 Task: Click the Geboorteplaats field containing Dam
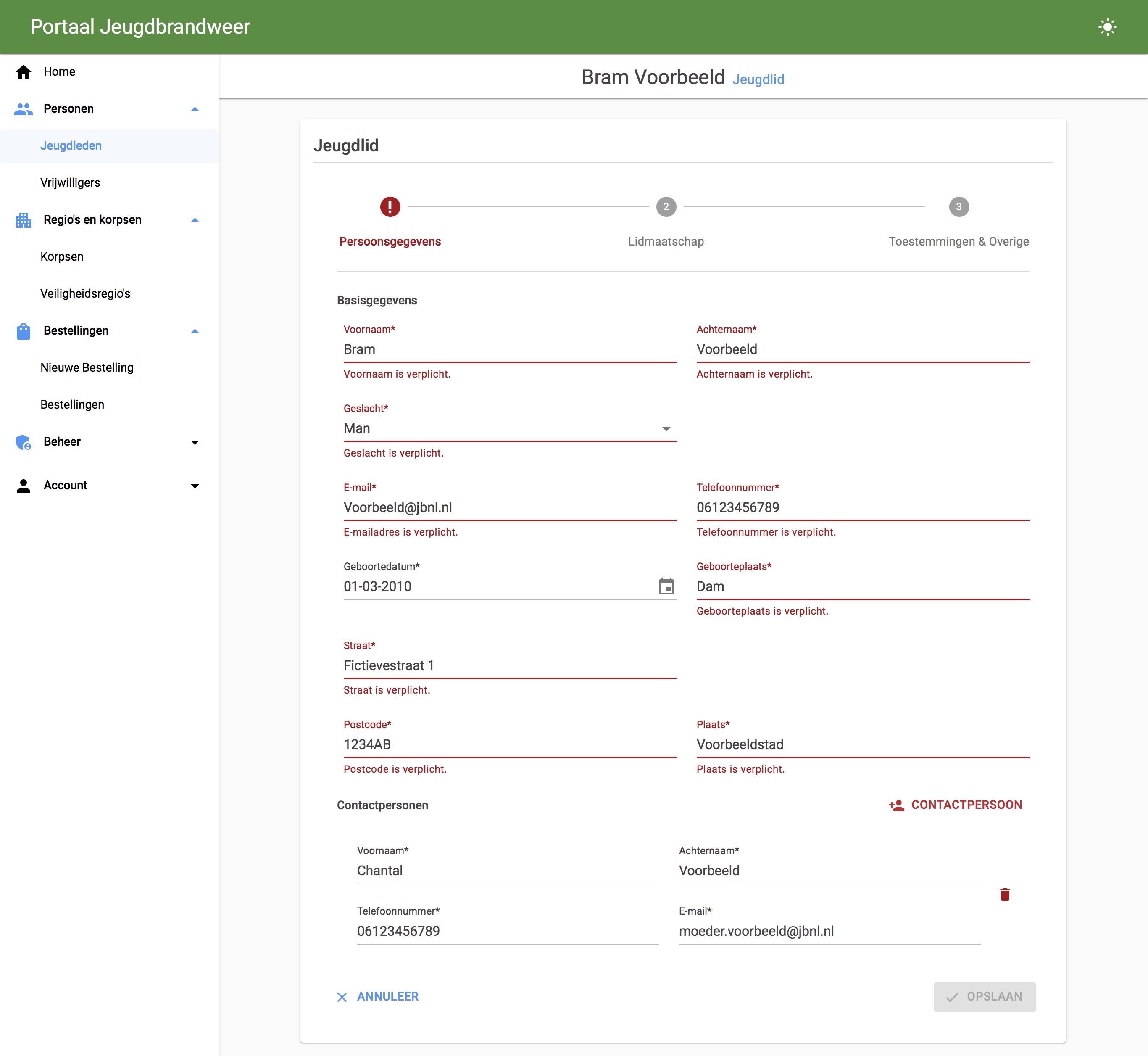[862, 586]
